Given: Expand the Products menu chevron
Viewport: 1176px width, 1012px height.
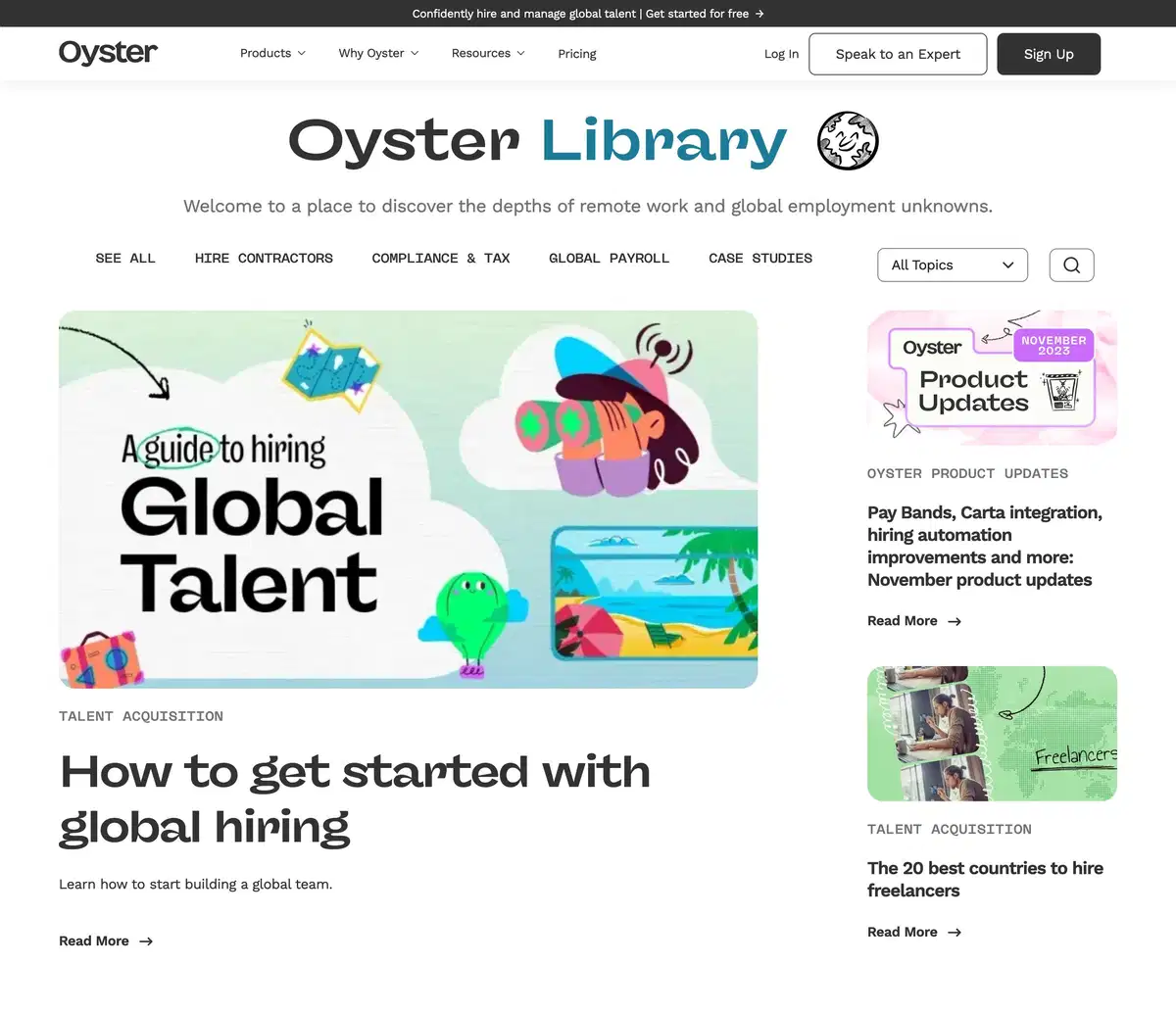Looking at the screenshot, I should (302, 53).
